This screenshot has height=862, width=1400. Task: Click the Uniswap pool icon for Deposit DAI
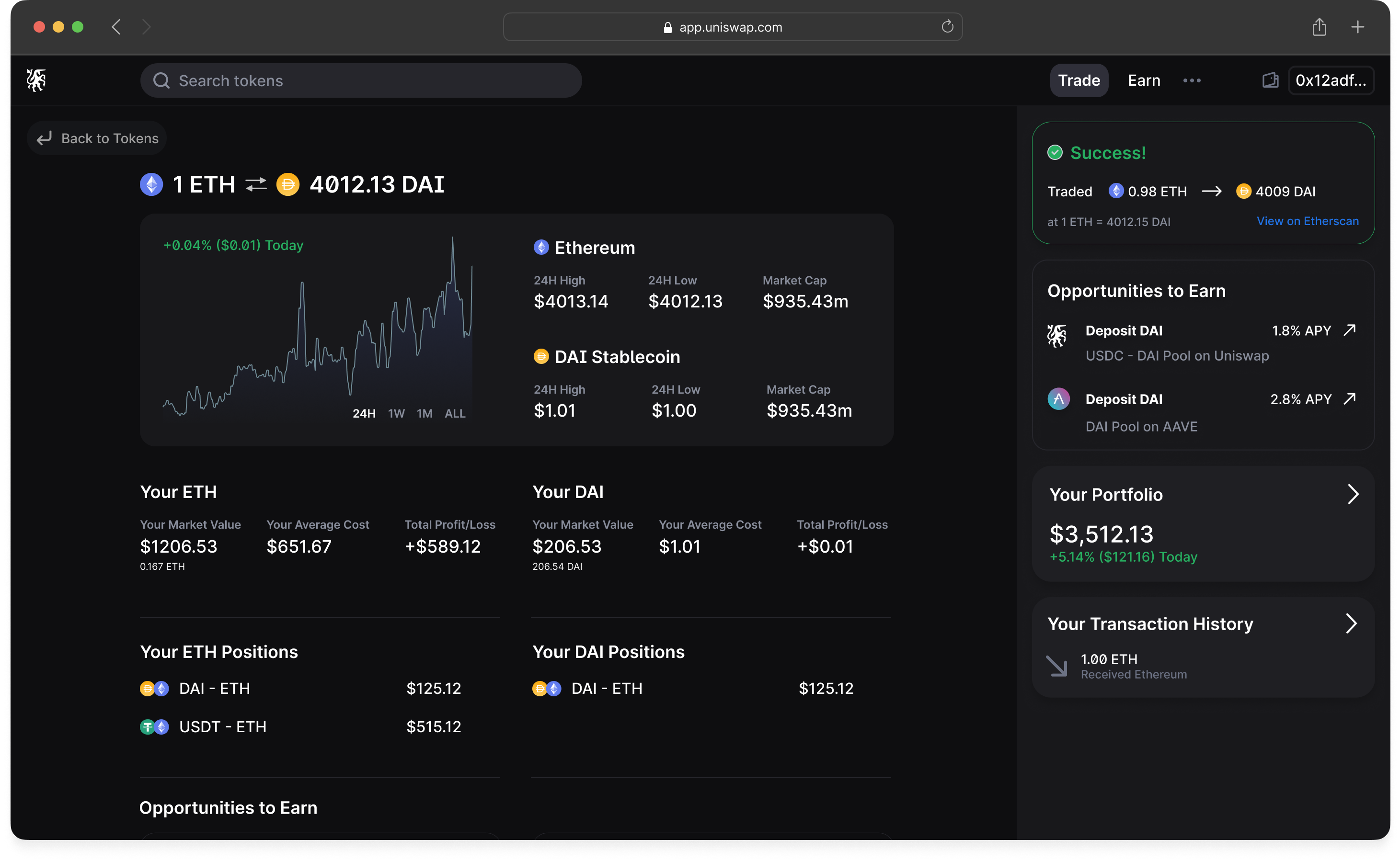click(1057, 336)
